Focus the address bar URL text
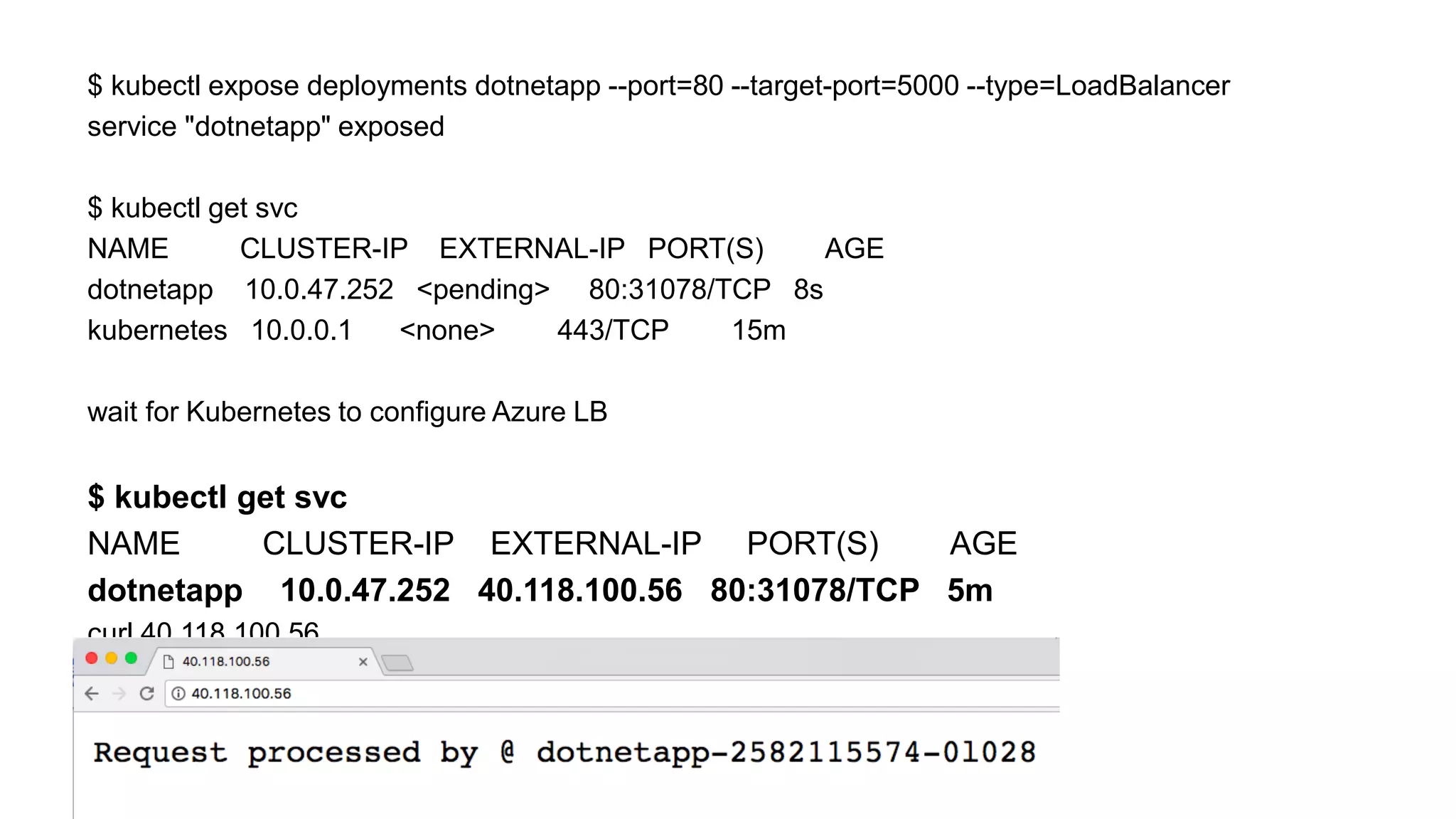The width and height of the screenshot is (1456, 819). pos(242,693)
